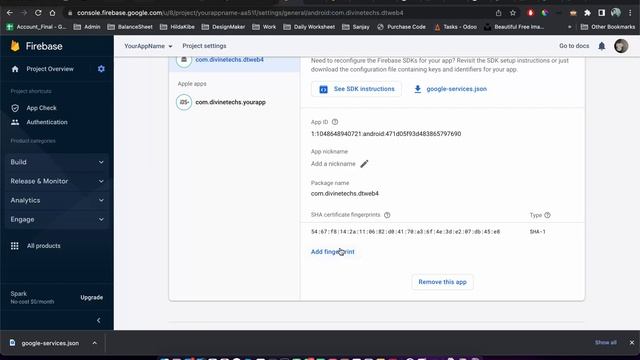The width and height of the screenshot is (640, 360).
Task: Open Go to docs link
Action: (574, 46)
